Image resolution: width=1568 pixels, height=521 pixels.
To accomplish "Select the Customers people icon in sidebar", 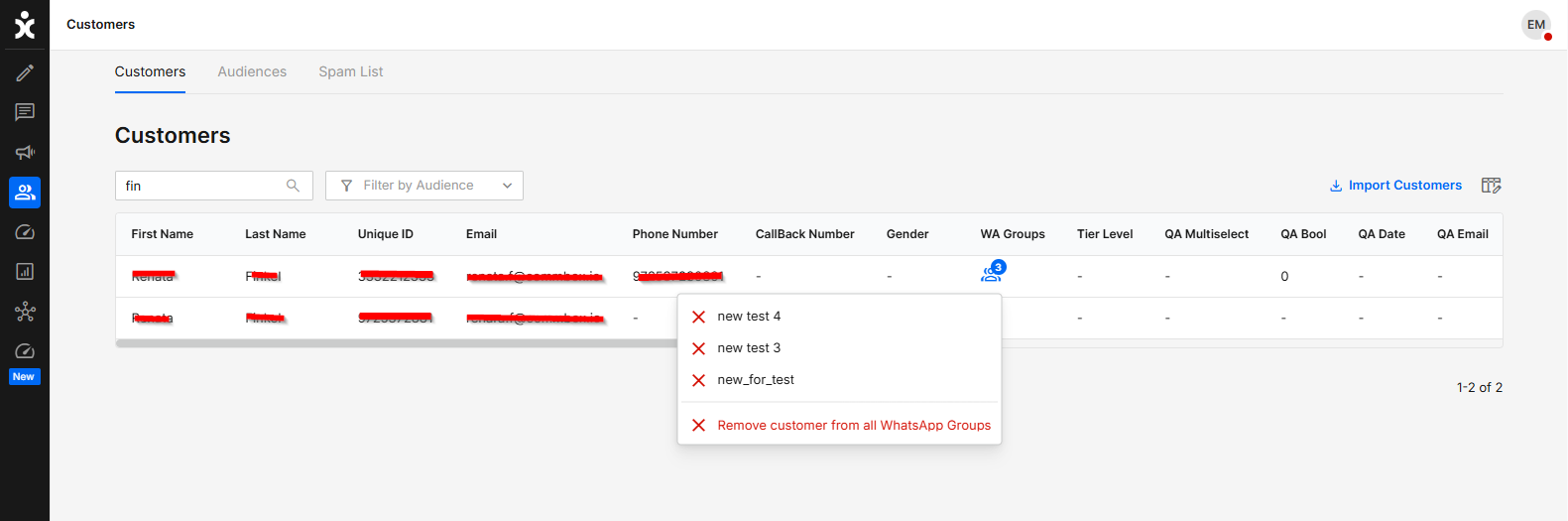I will tap(25, 193).
